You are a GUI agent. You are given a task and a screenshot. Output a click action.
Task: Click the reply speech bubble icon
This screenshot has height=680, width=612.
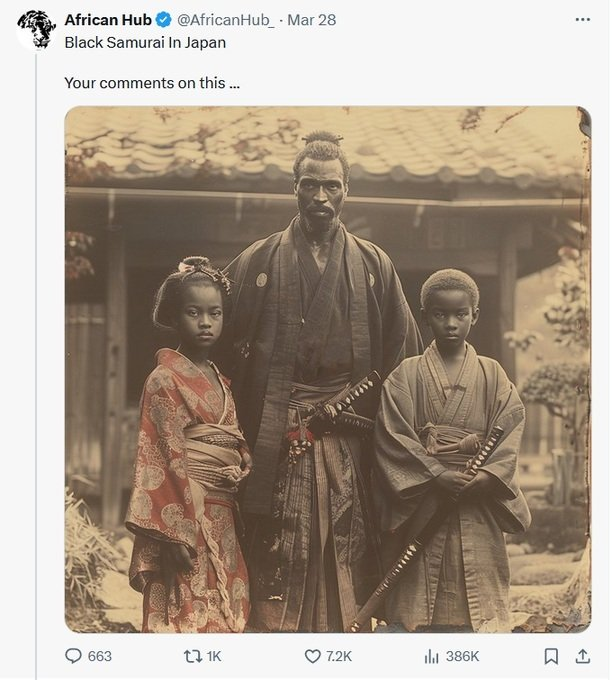tap(73, 656)
